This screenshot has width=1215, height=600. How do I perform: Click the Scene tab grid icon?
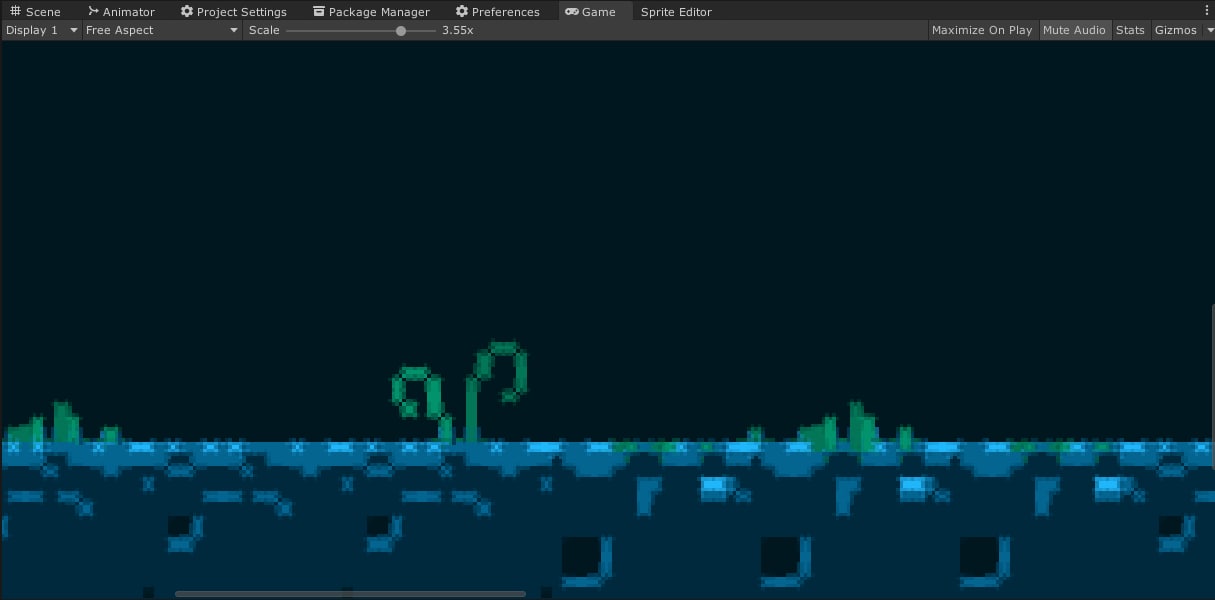coord(15,12)
